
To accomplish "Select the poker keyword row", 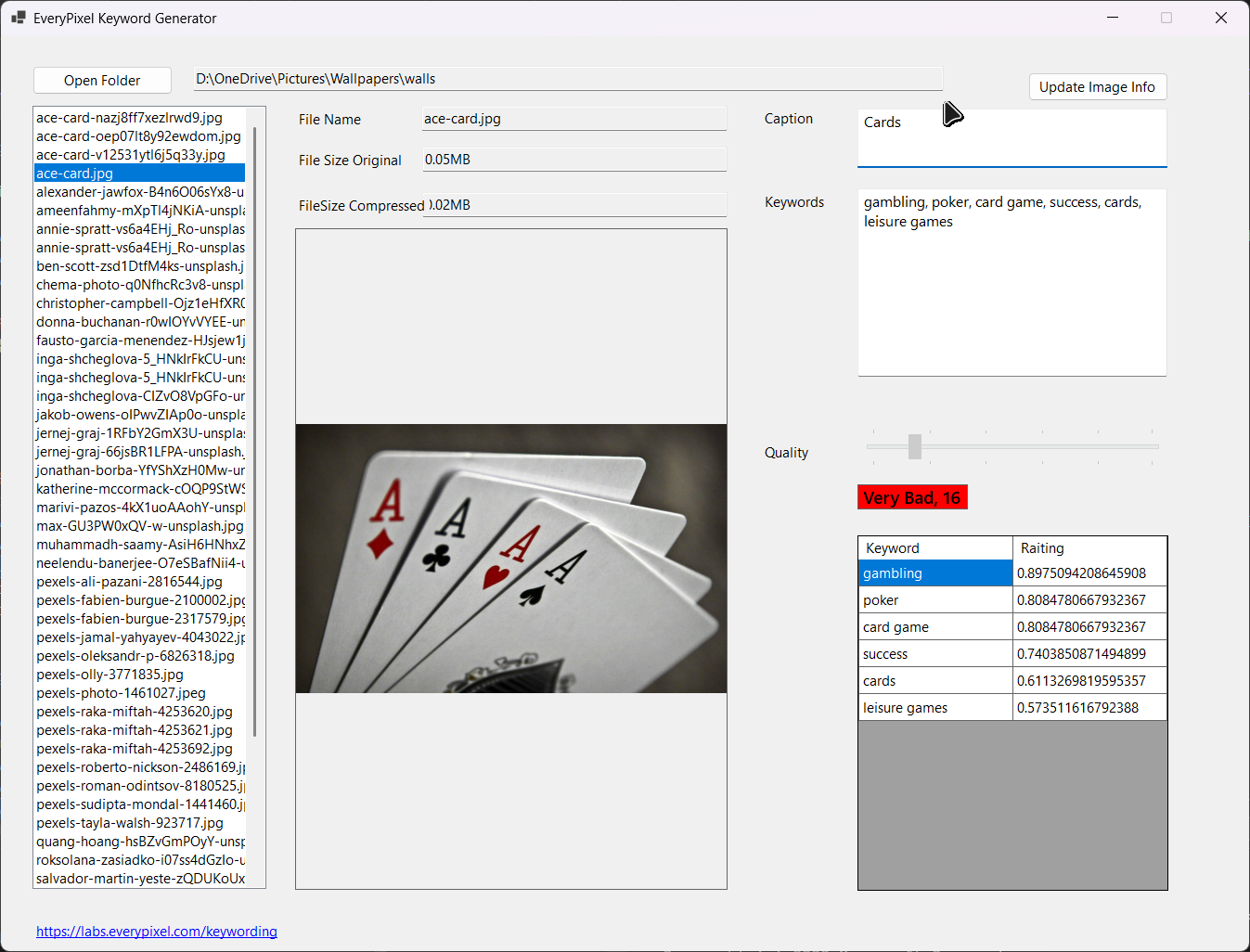I will pyautogui.click(x=934, y=599).
